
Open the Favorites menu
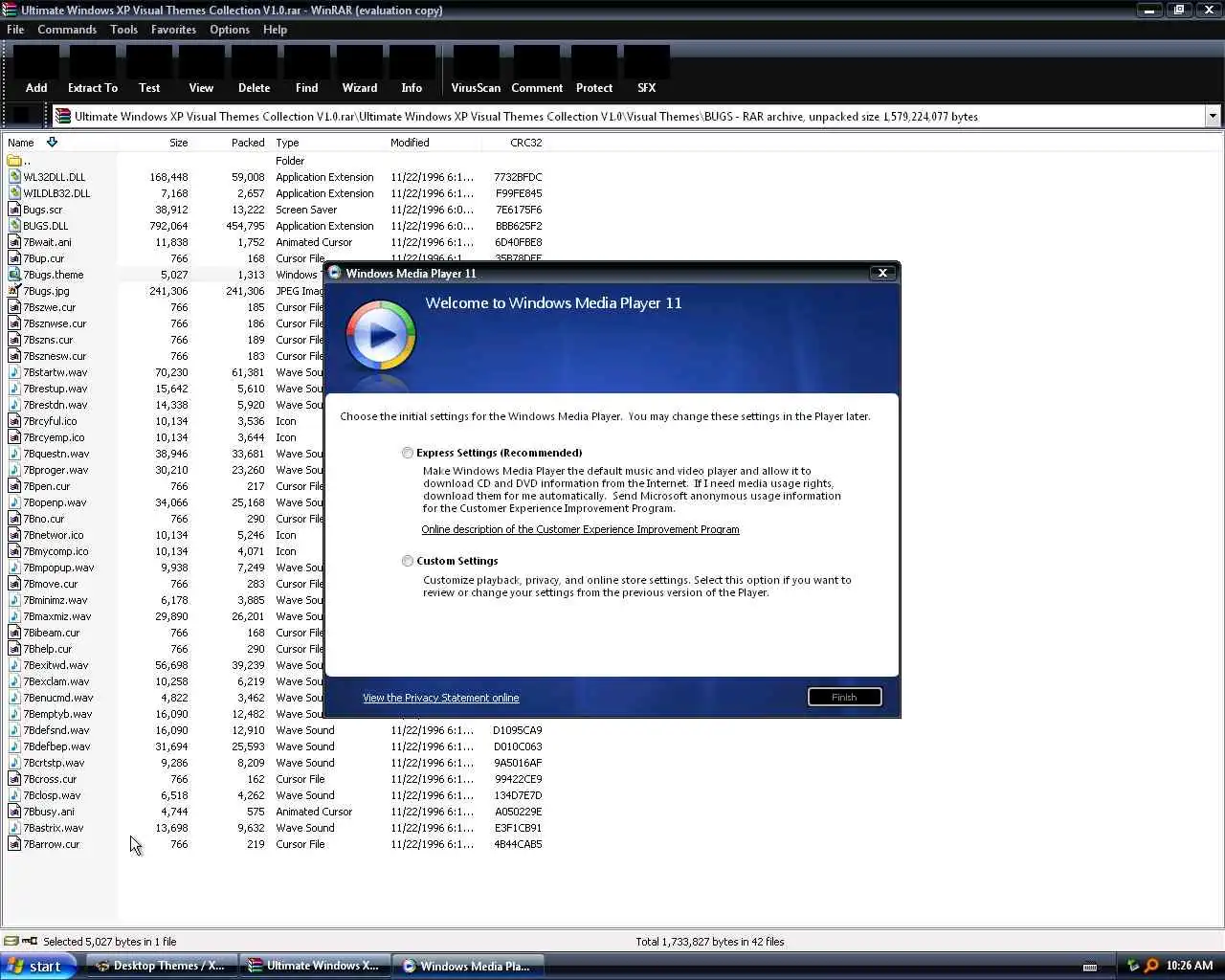173,30
